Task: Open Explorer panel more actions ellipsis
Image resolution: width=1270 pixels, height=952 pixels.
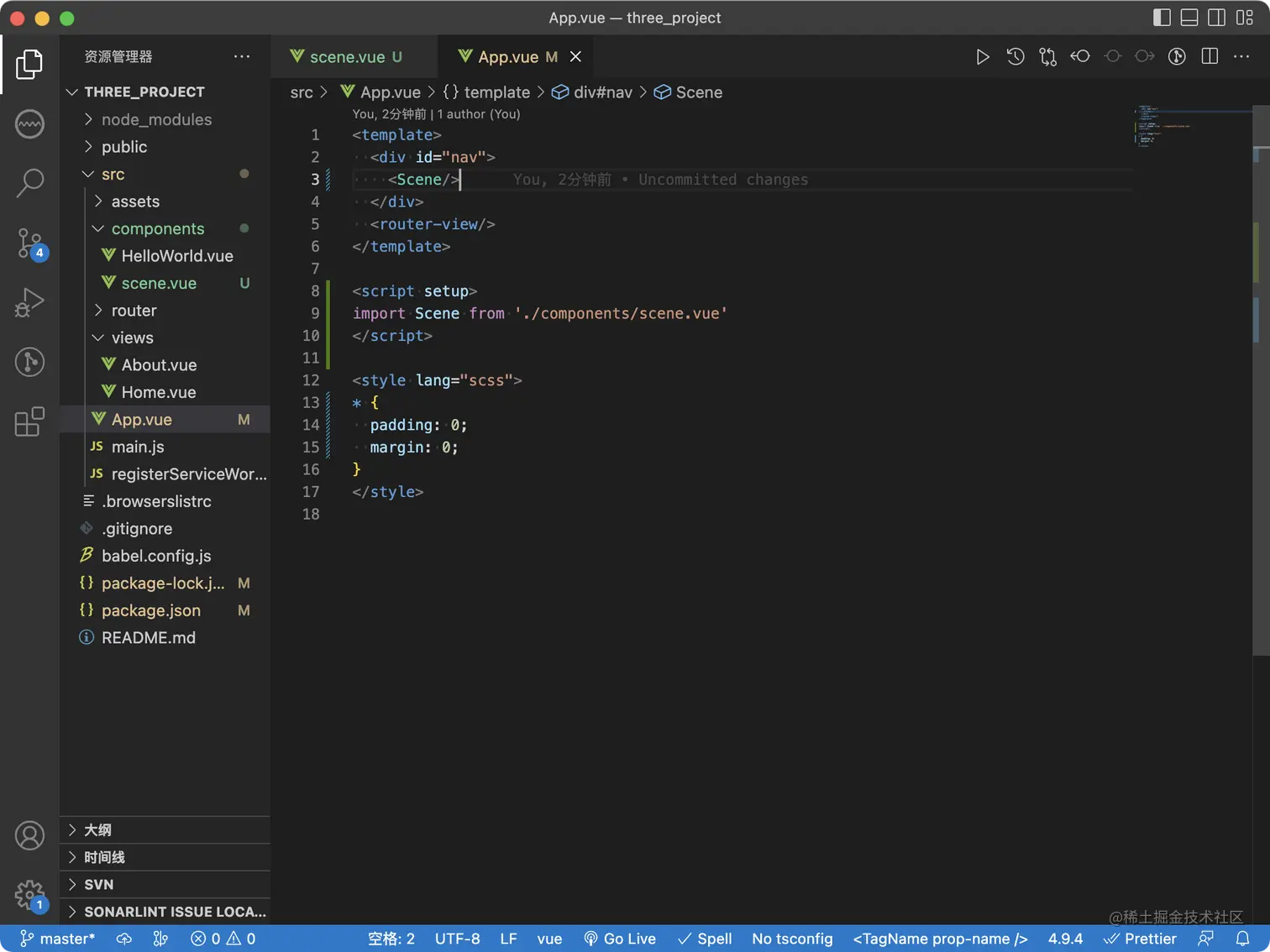Action: pos(242,57)
